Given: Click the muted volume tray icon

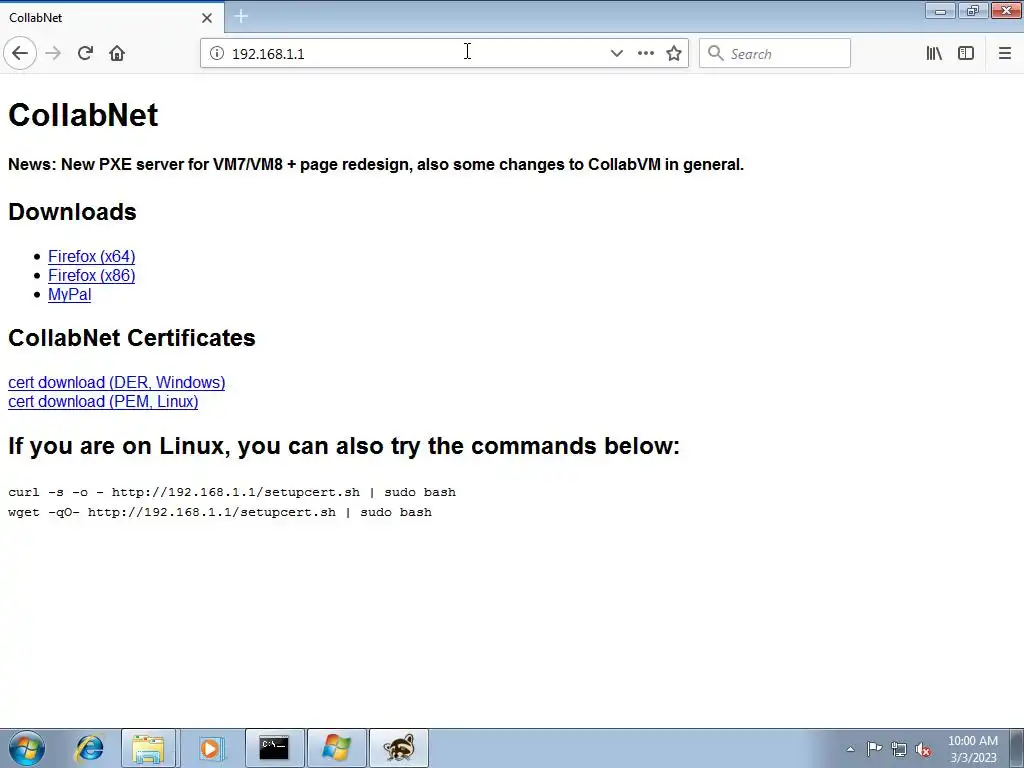Looking at the screenshot, I should coord(923,749).
